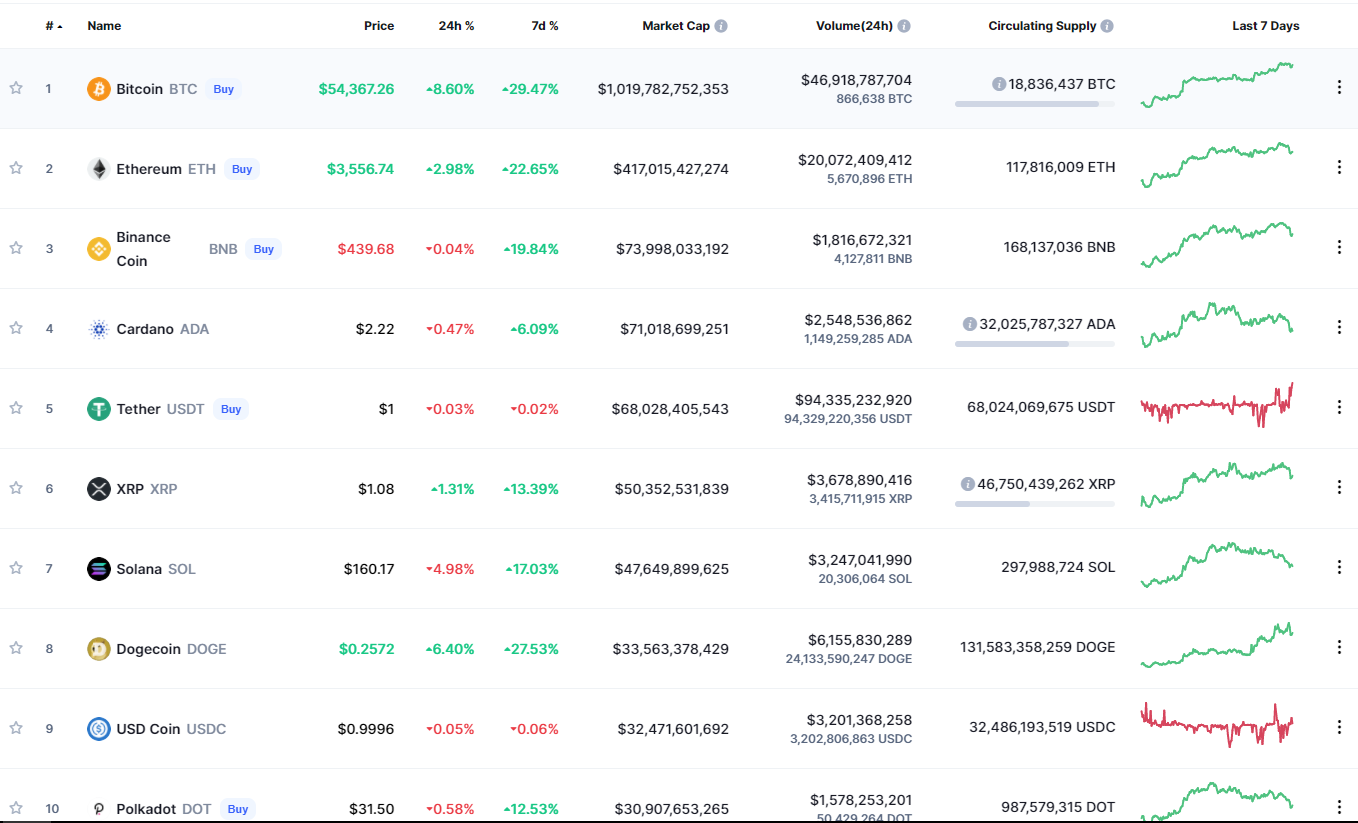Image resolution: width=1358 pixels, height=823 pixels.
Task: Click the Ethereum coin logo icon
Action: [x=98, y=169]
